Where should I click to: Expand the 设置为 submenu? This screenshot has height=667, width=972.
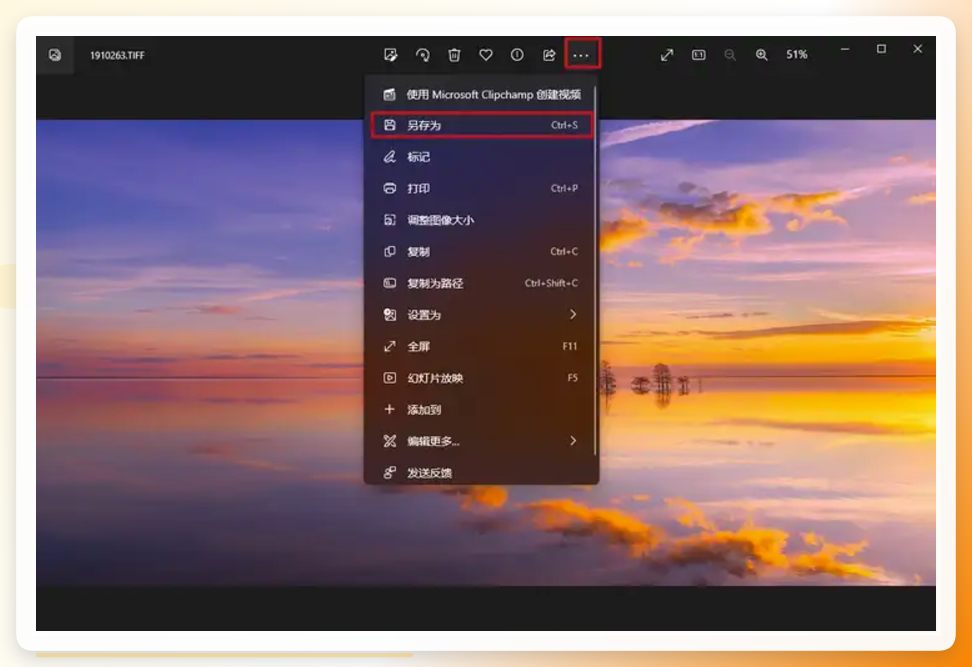[481, 315]
